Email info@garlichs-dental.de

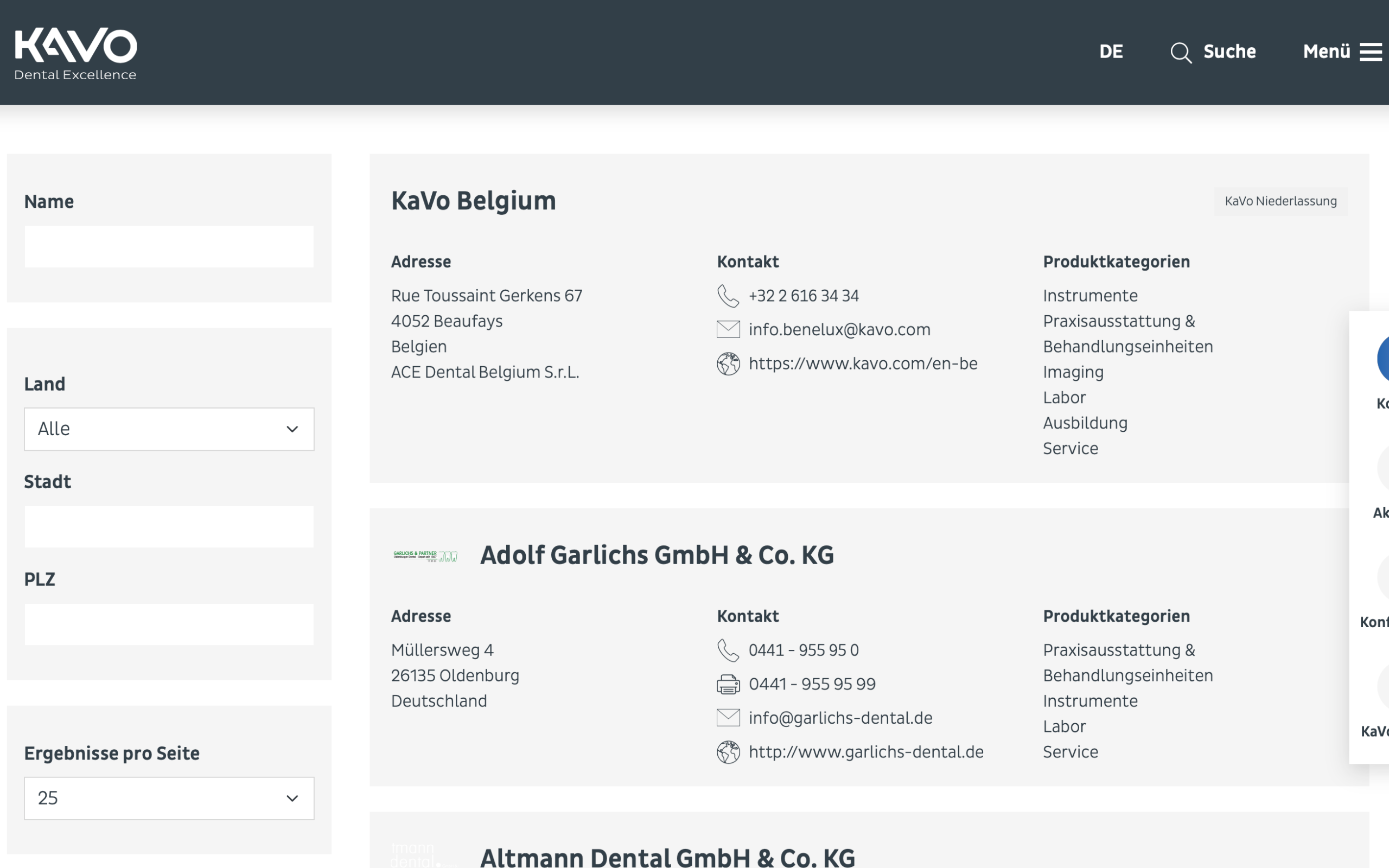(840, 718)
